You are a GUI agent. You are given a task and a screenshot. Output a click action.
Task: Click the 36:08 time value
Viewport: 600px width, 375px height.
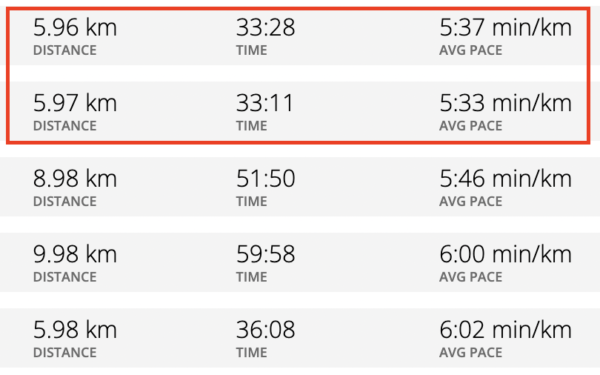tap(266, 330)
